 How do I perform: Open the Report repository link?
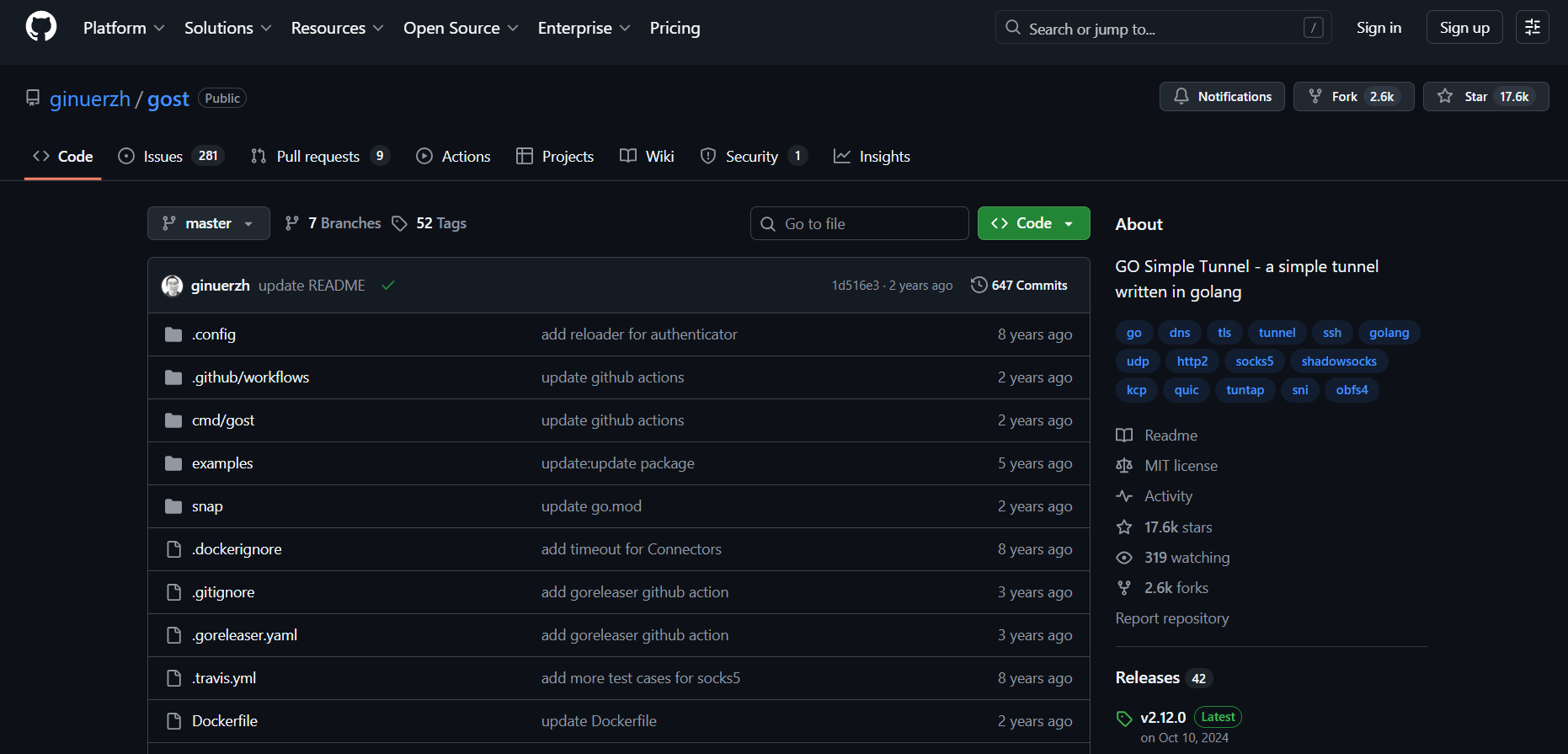pos(1172,618)
